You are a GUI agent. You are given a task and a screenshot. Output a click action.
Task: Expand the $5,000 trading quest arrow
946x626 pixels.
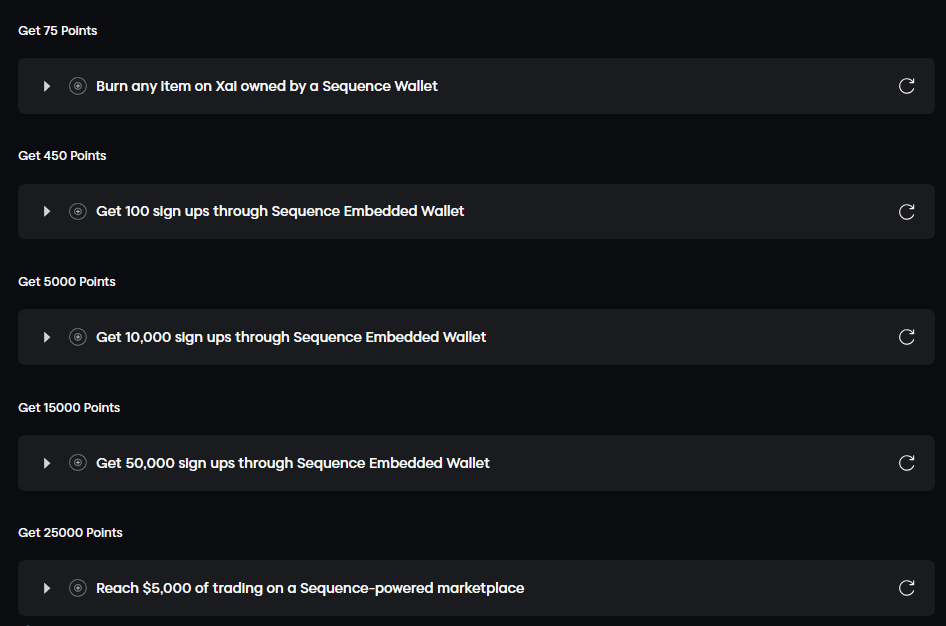[47, 588]
